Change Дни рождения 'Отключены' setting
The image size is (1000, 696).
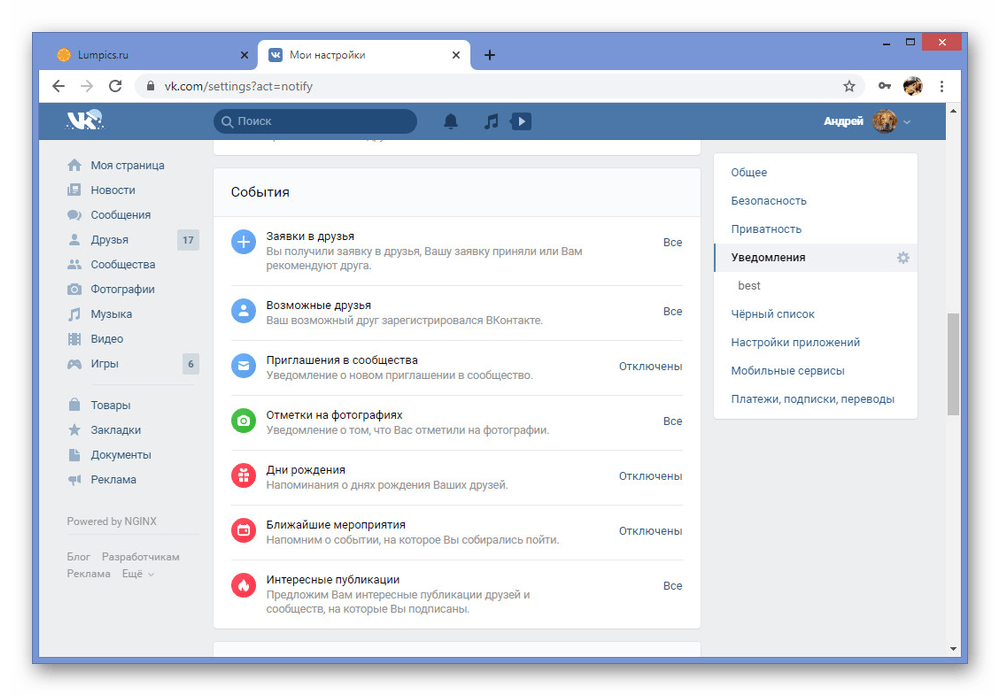click(x=651, y=476)
